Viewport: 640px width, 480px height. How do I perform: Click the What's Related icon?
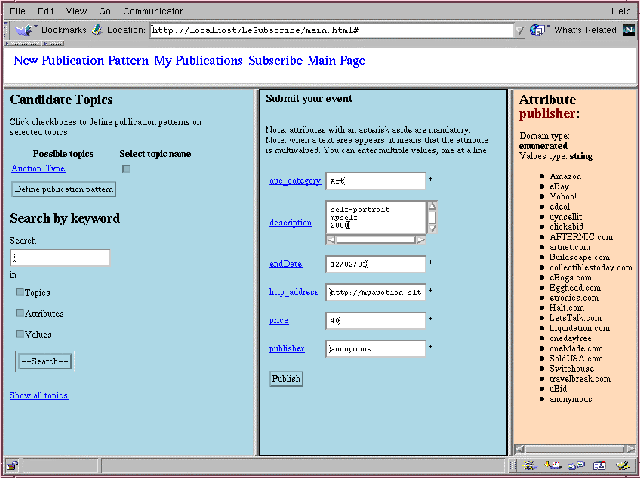click(539, 30)
